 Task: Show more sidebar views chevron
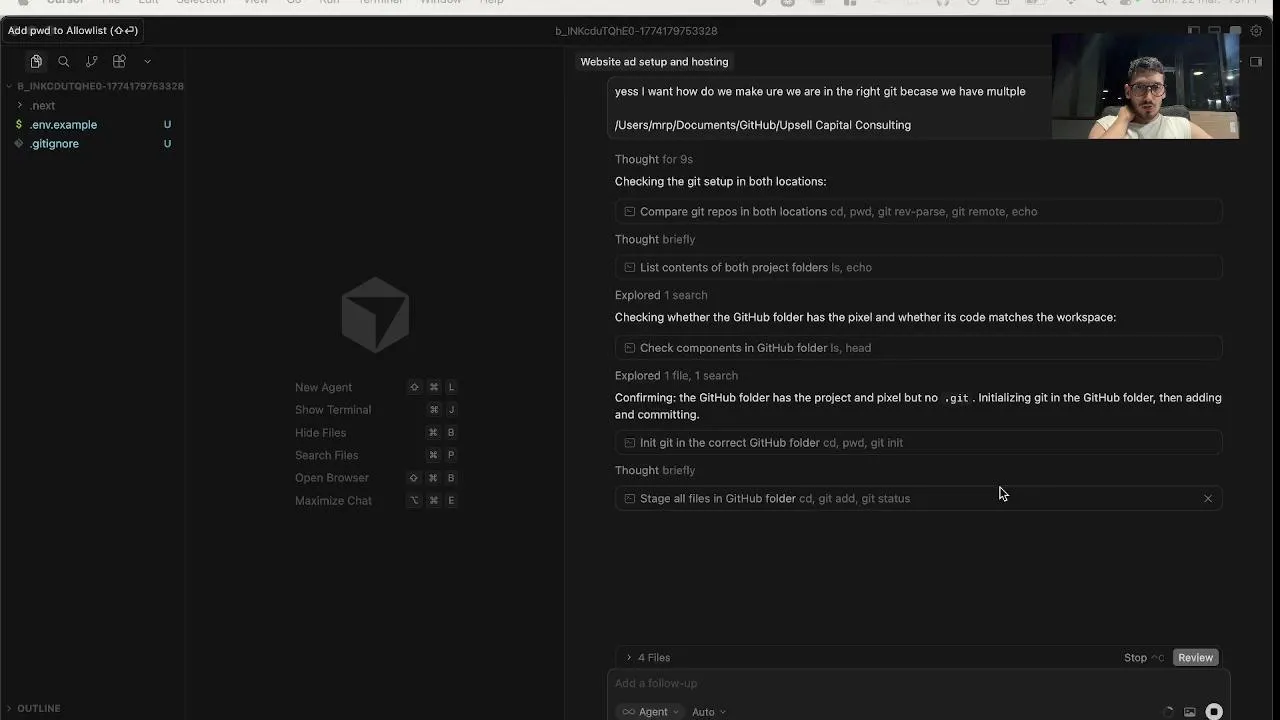[148, 62]
